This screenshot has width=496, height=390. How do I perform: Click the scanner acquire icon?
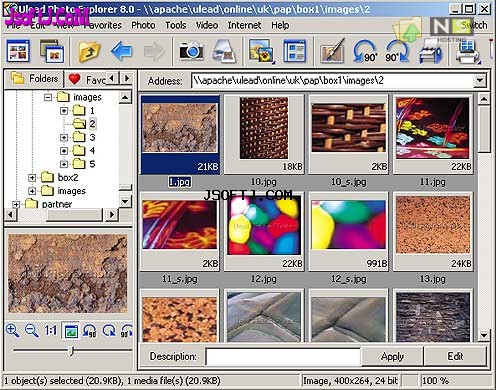coord(224,51)
